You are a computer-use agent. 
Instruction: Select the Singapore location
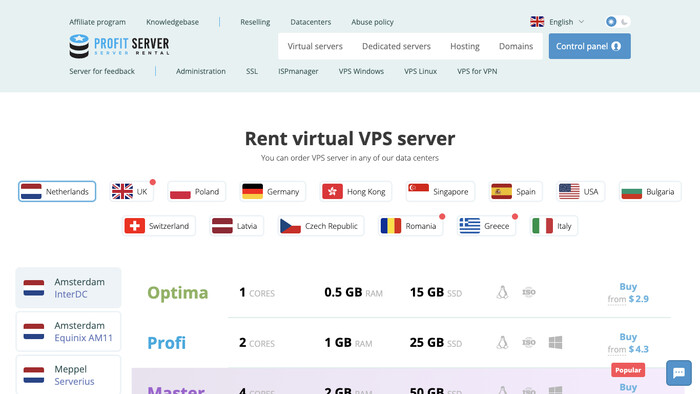440,191
